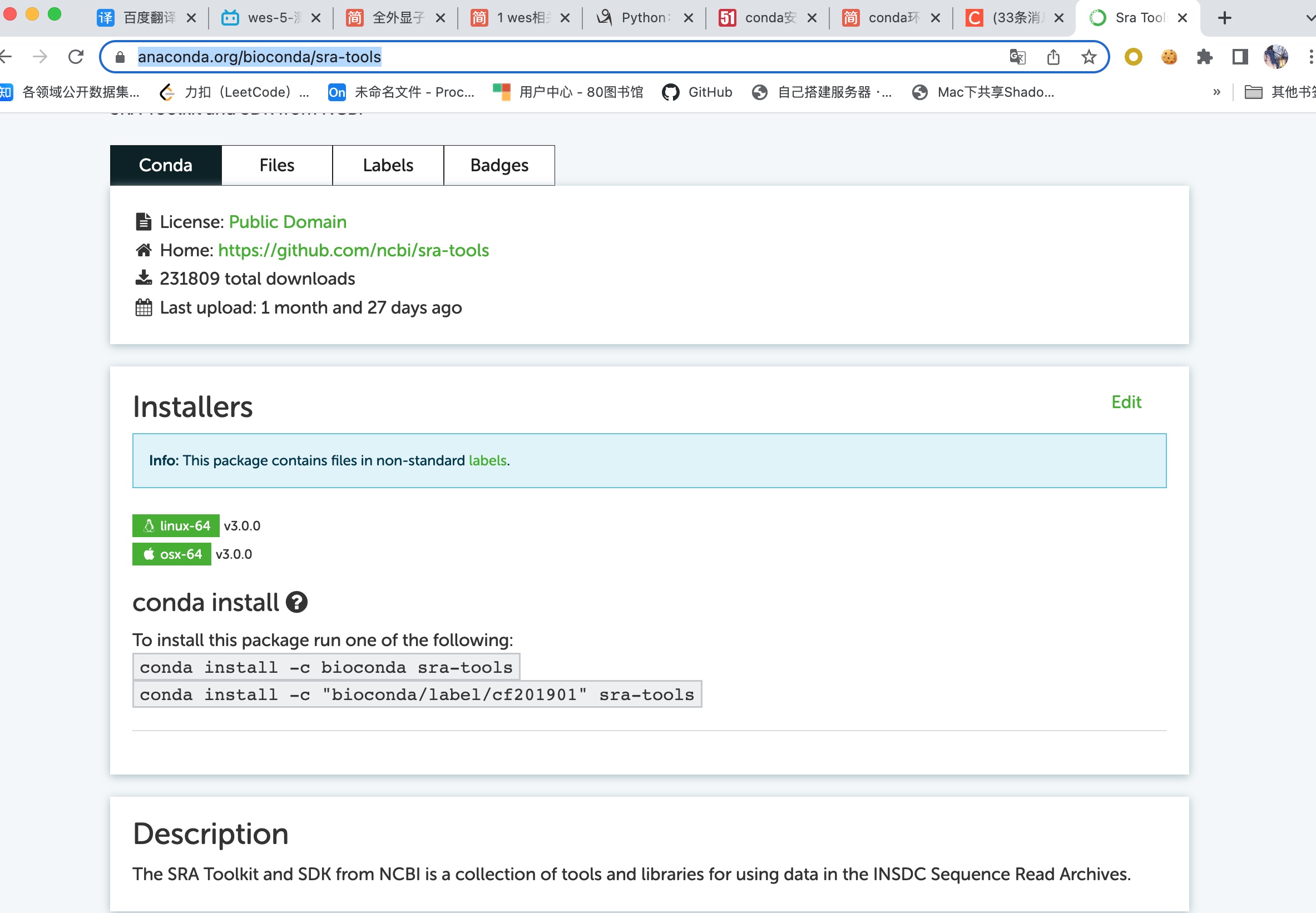Click the linux-64 platform badge
Image resolution: width=1316 pixels, height=913 pixels.
176,525
